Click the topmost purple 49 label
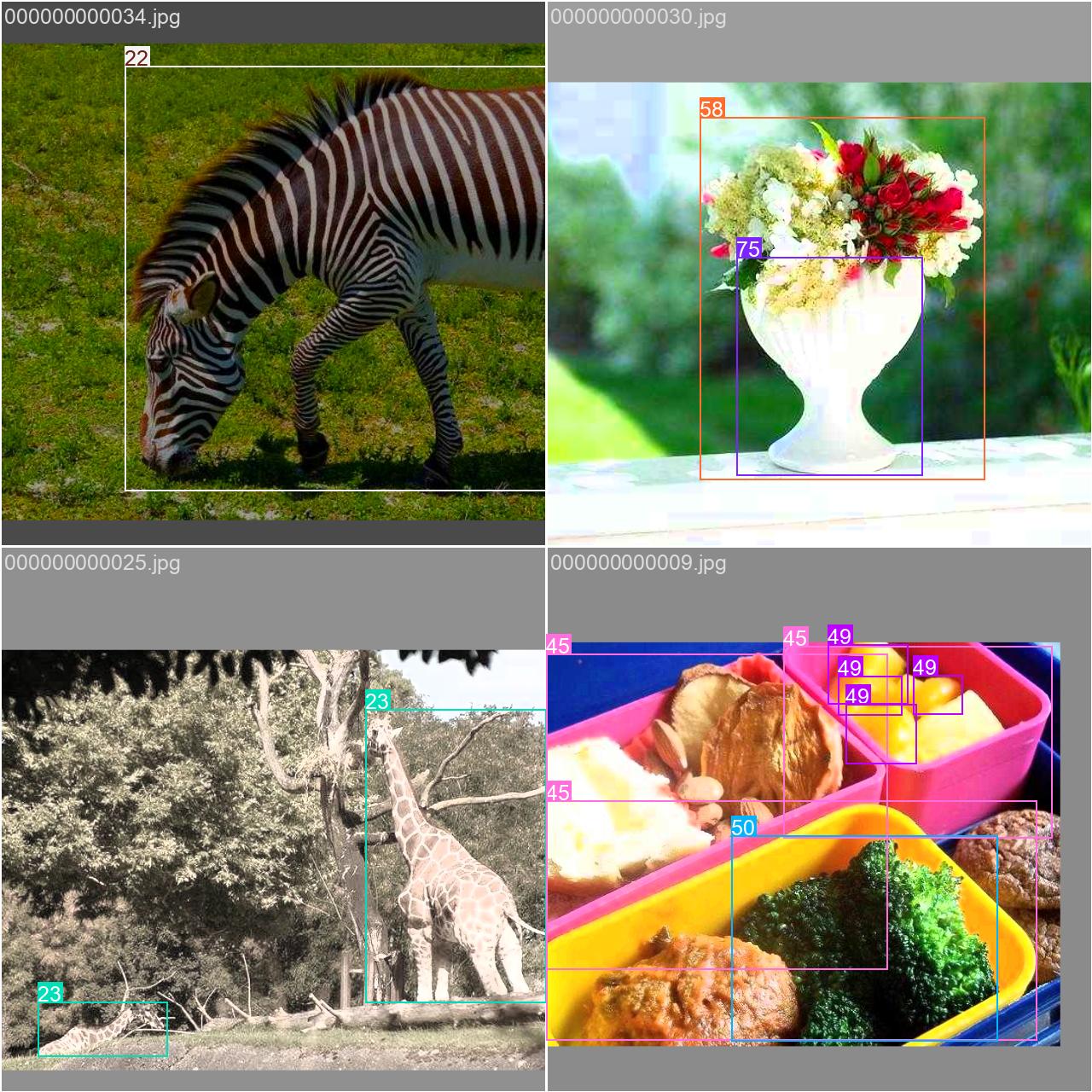The width and height of the screenshot is (1092, 1092). [839, 636]
